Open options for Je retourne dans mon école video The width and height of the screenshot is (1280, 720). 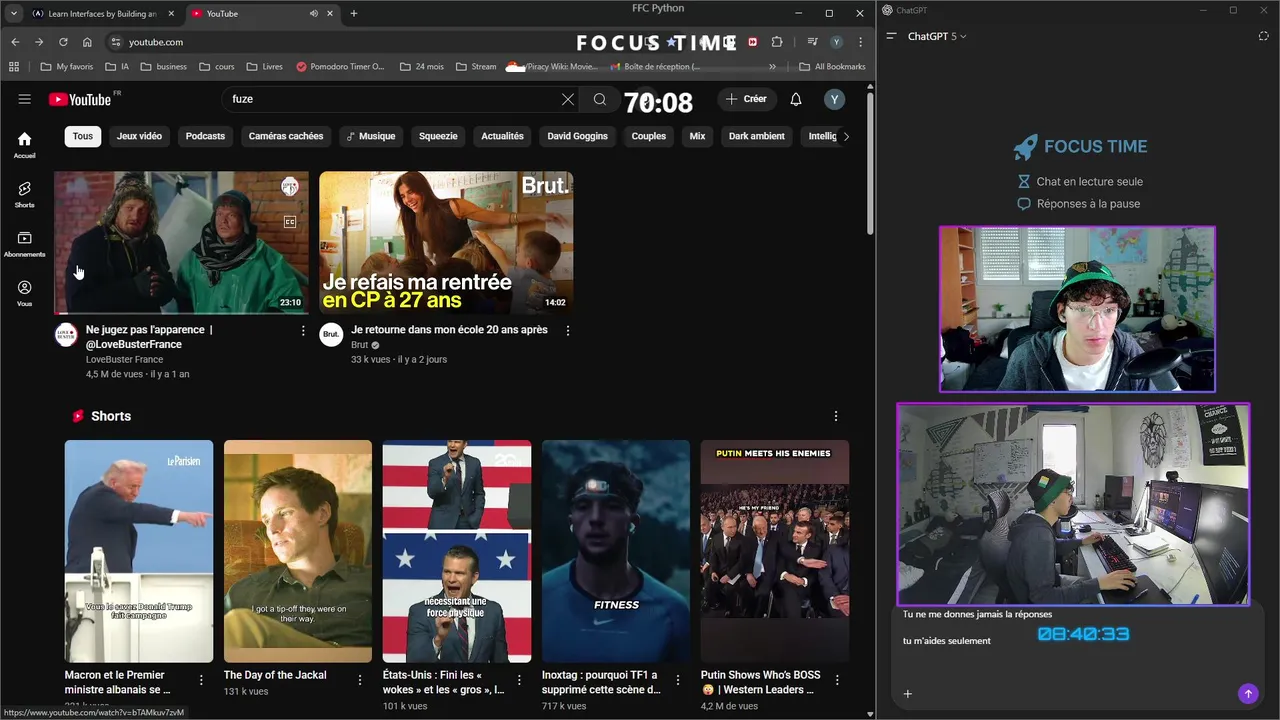pos(568,330)
